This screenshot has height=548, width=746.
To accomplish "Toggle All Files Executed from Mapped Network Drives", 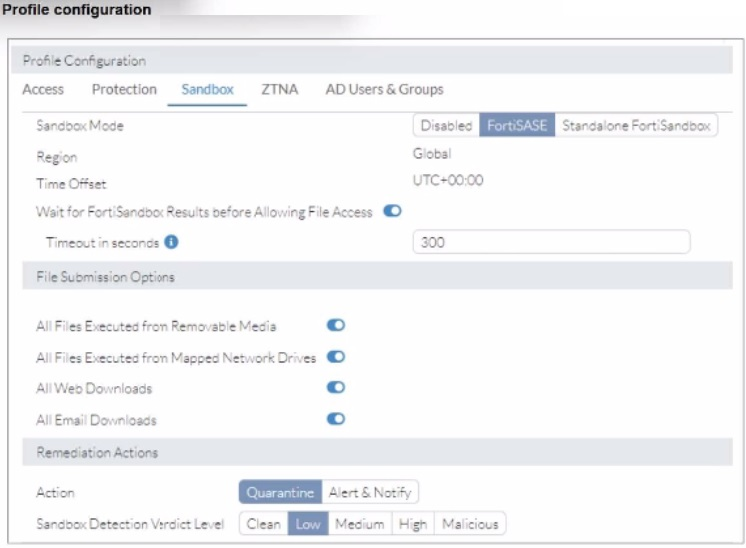I will tap(336, 357).
